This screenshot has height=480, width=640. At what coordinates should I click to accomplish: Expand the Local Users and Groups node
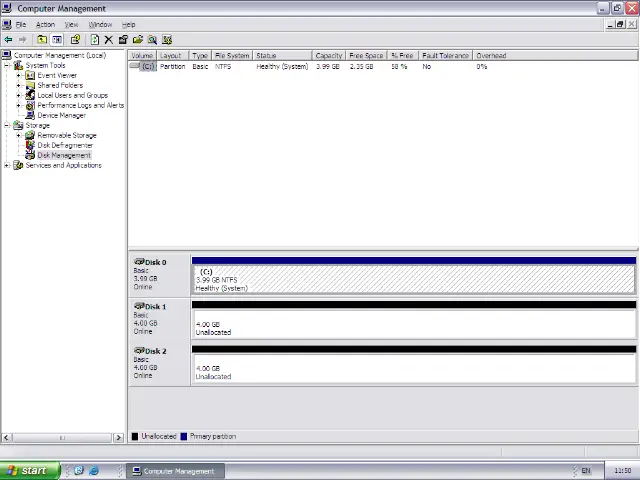pyautogui.click(x=18, y=96)
